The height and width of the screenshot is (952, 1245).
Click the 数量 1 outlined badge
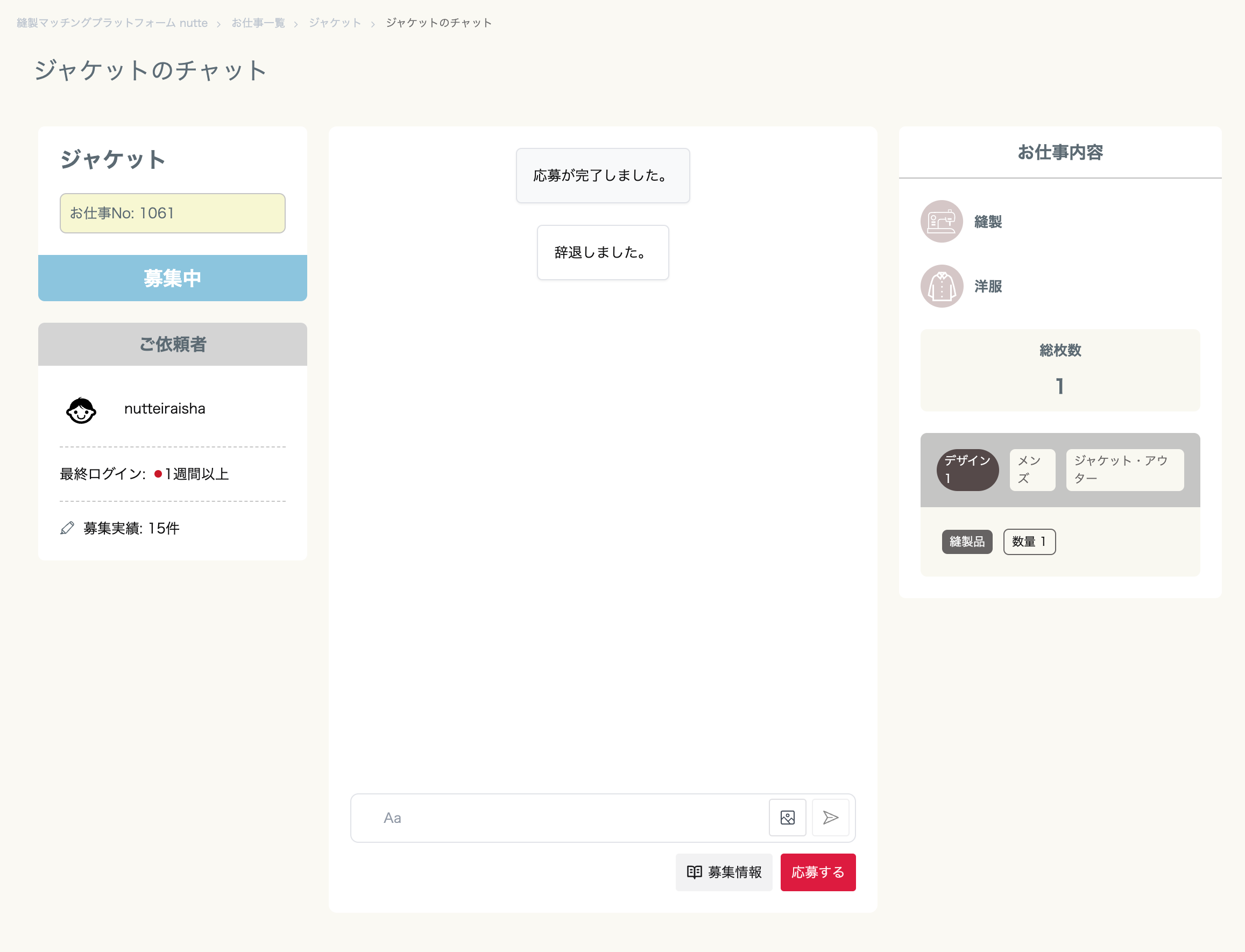point(1029,542)
